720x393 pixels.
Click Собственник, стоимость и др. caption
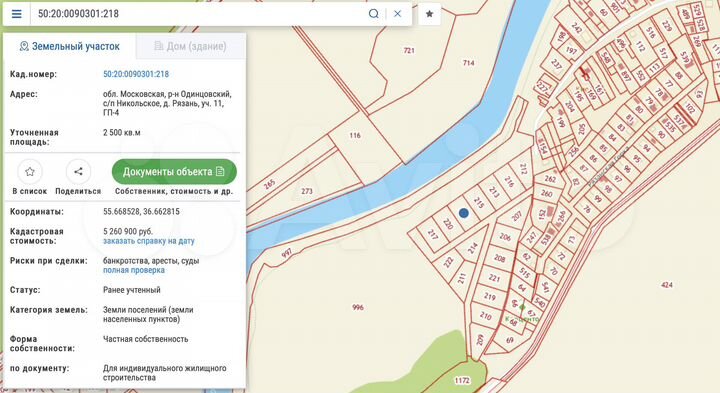174,191
